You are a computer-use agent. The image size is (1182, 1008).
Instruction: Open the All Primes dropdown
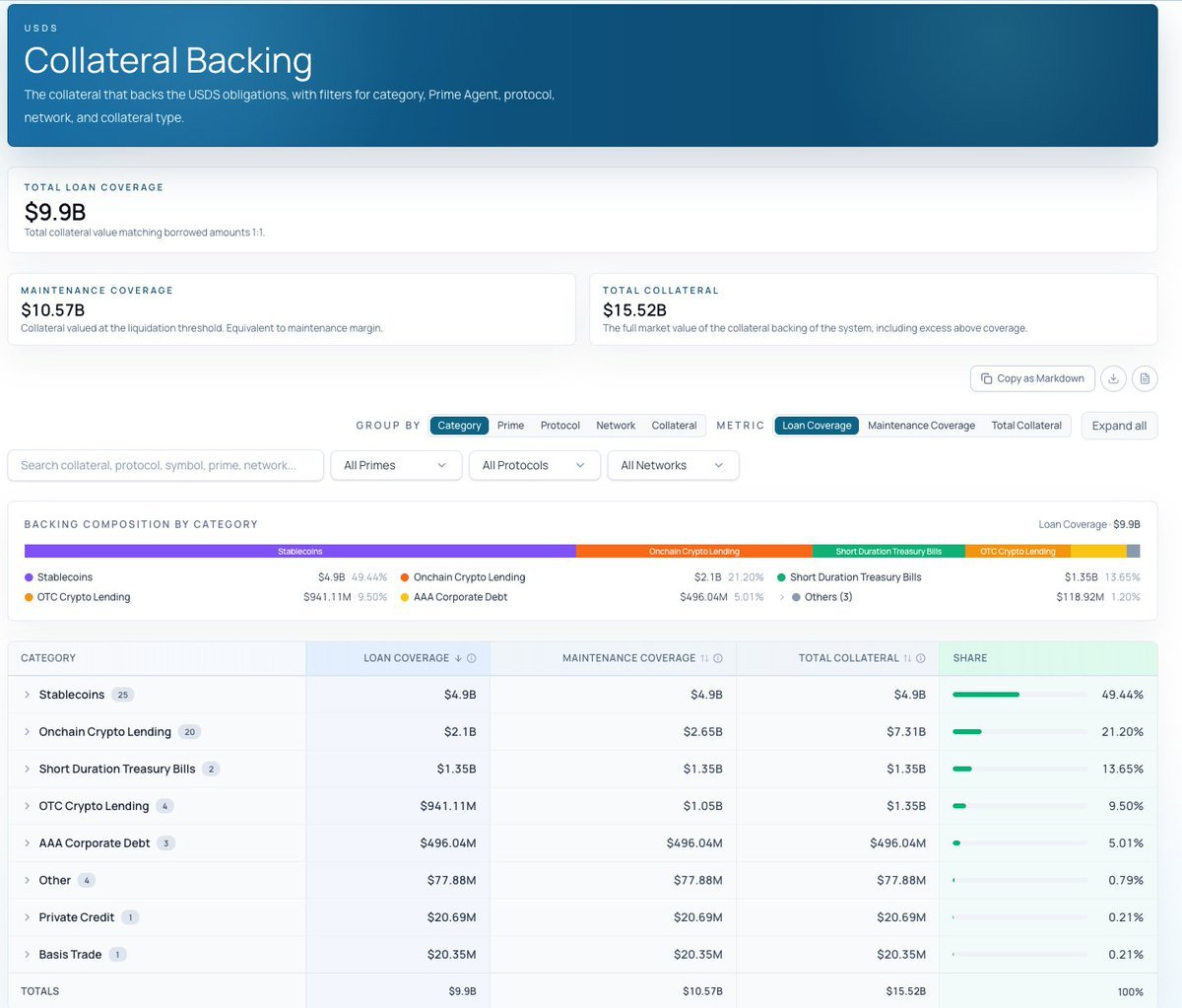point(396,465)
